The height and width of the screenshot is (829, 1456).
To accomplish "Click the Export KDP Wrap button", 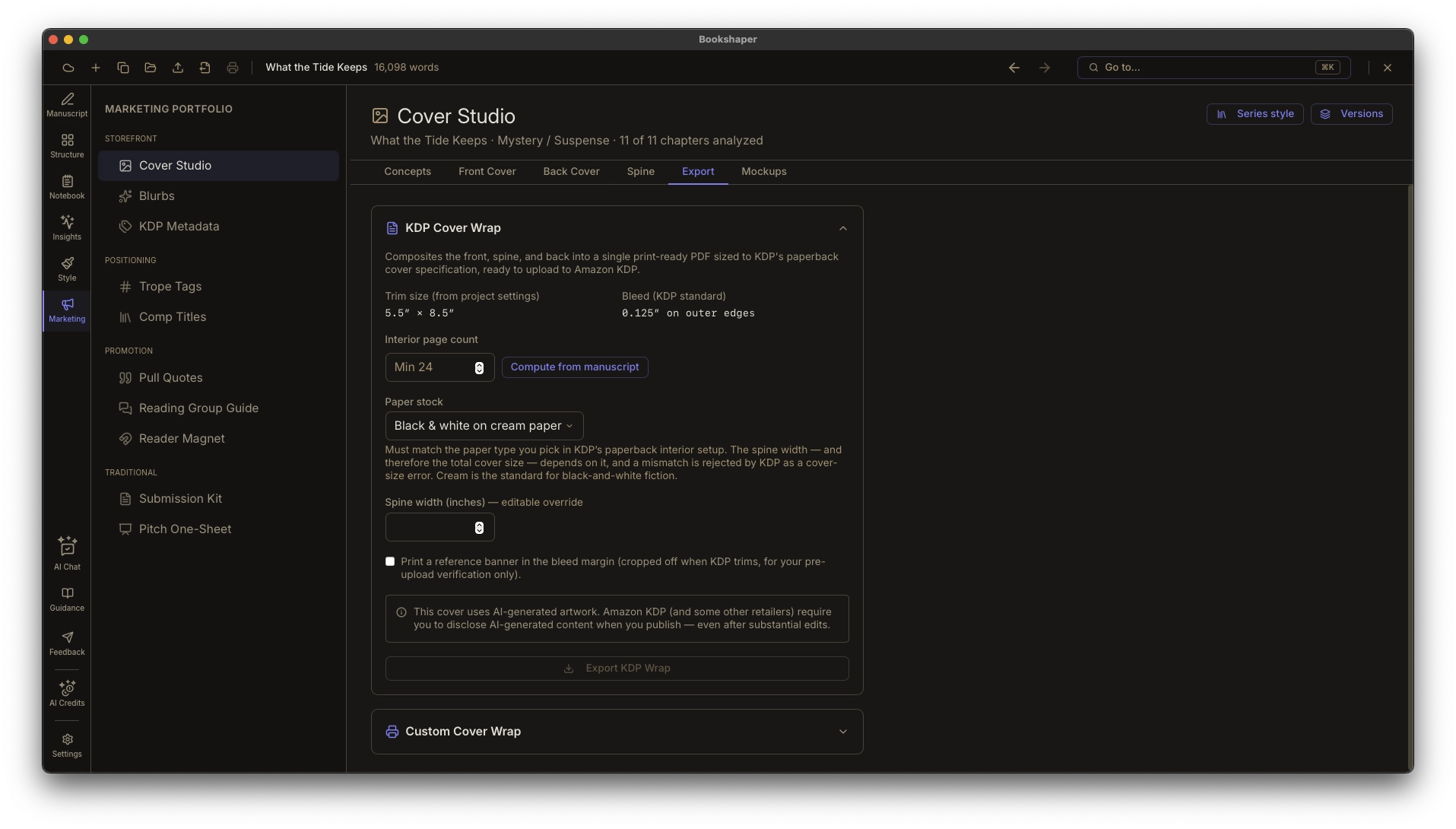I will (617, 669).
